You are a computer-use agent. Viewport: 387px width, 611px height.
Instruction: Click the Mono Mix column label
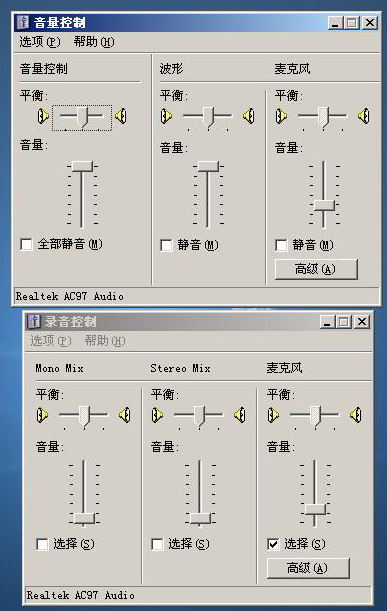60,368
